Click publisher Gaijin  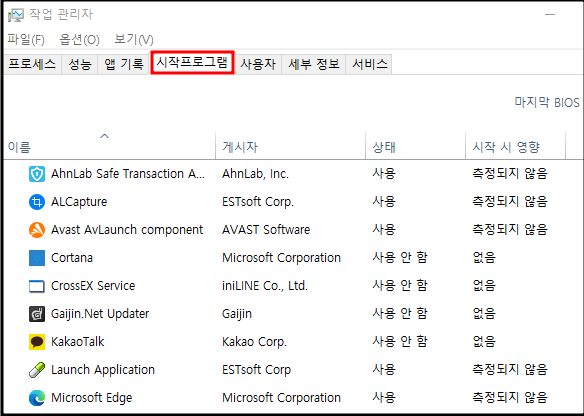pyautogui.click(x=237, y=314)
